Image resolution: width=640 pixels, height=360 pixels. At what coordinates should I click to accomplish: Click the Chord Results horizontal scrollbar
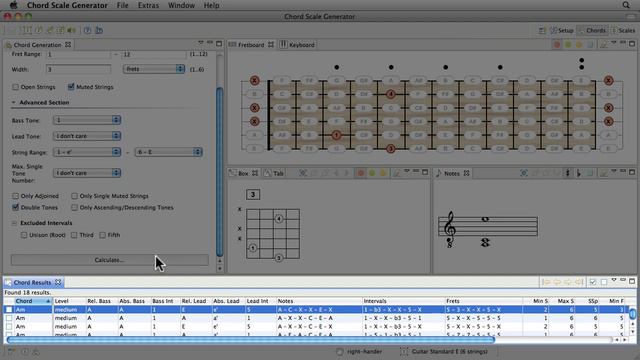(x=251, y=339)
